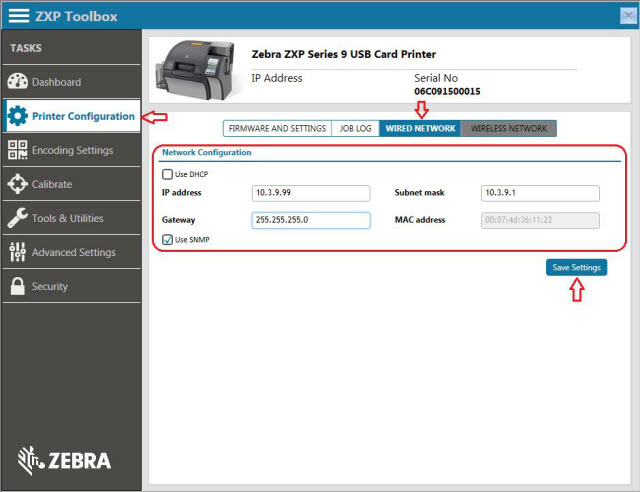Click the disabled MAC address field
The width and height of the screenshot is (640, 492).
540,220
